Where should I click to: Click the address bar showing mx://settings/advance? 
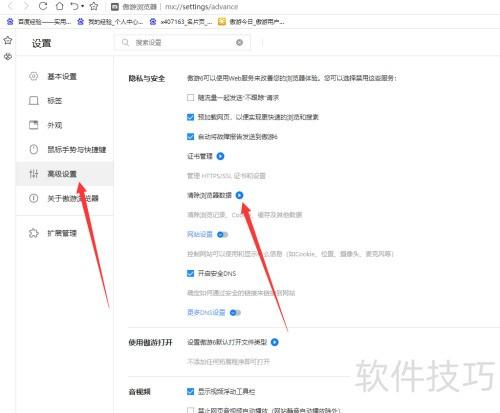pos(201,7)
